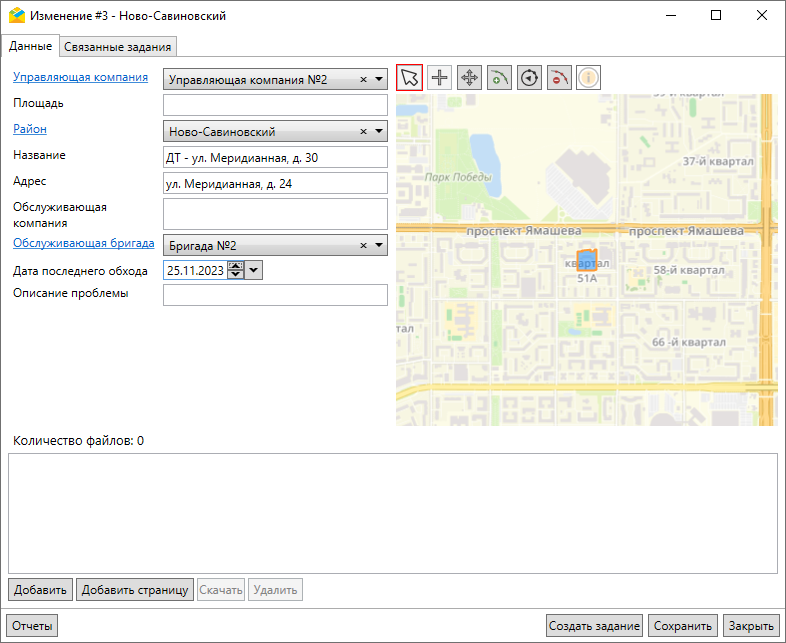Click into the Описание проблемы field
This screenshot has height=643, width=786.
click(274, 295)
